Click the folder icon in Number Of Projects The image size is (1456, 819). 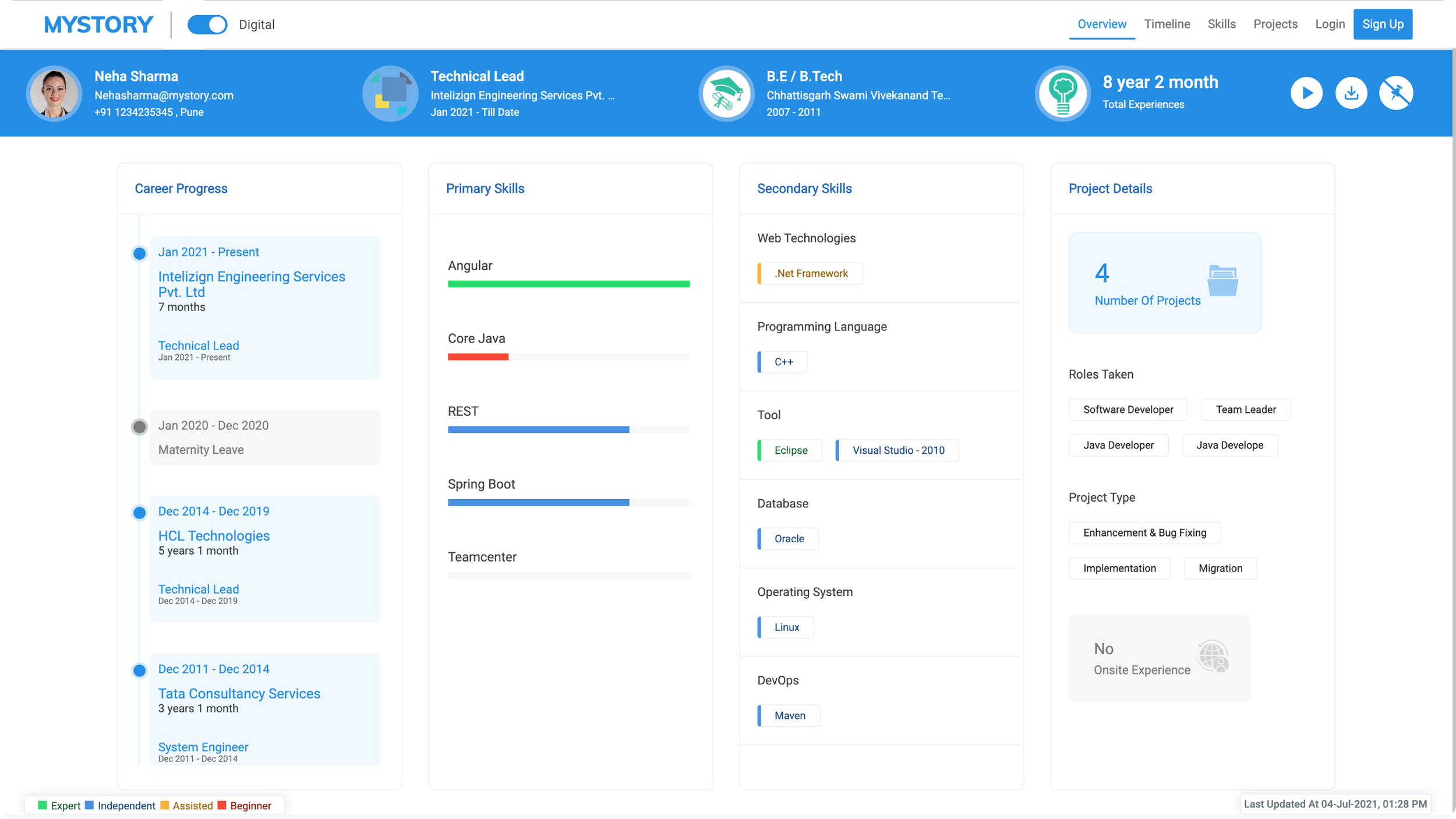tap(1222, 281)
